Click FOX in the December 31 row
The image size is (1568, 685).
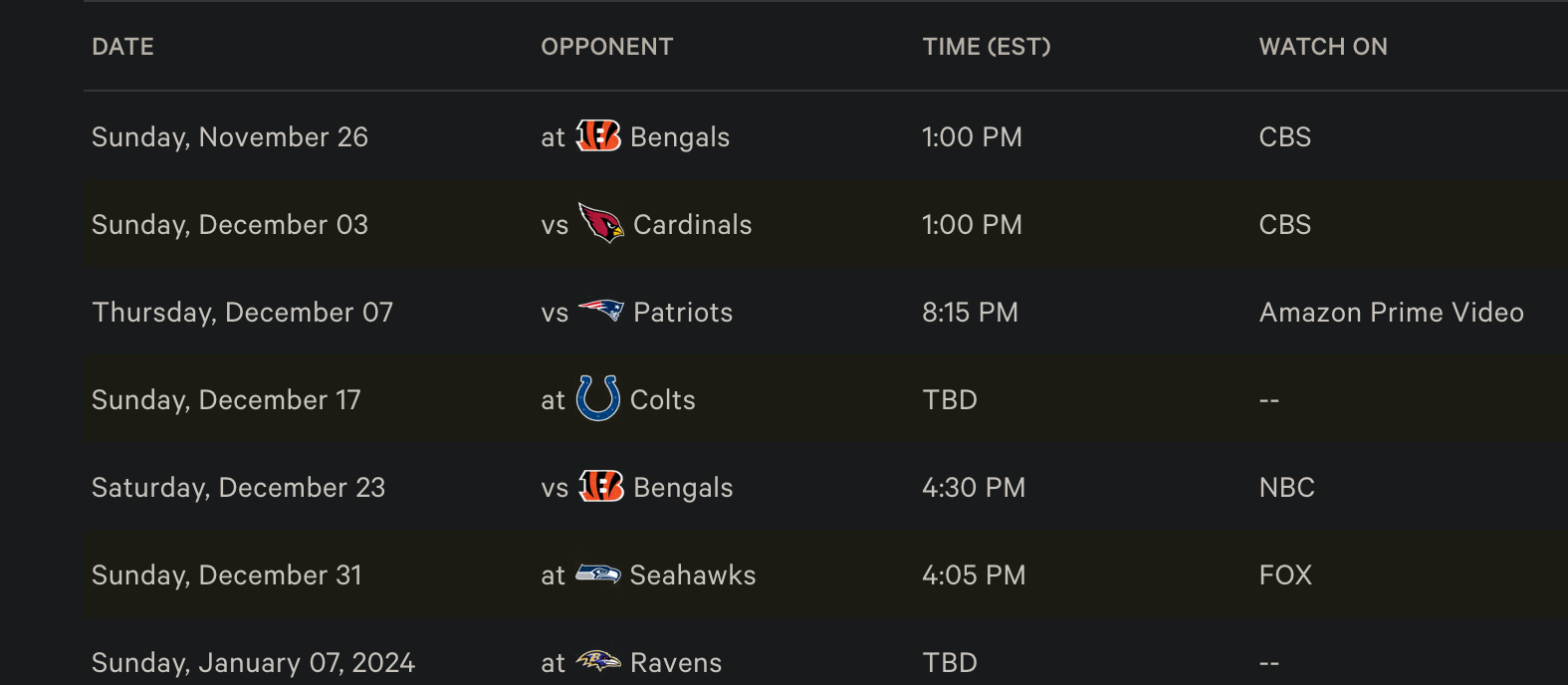click(x=1285, y=575)
